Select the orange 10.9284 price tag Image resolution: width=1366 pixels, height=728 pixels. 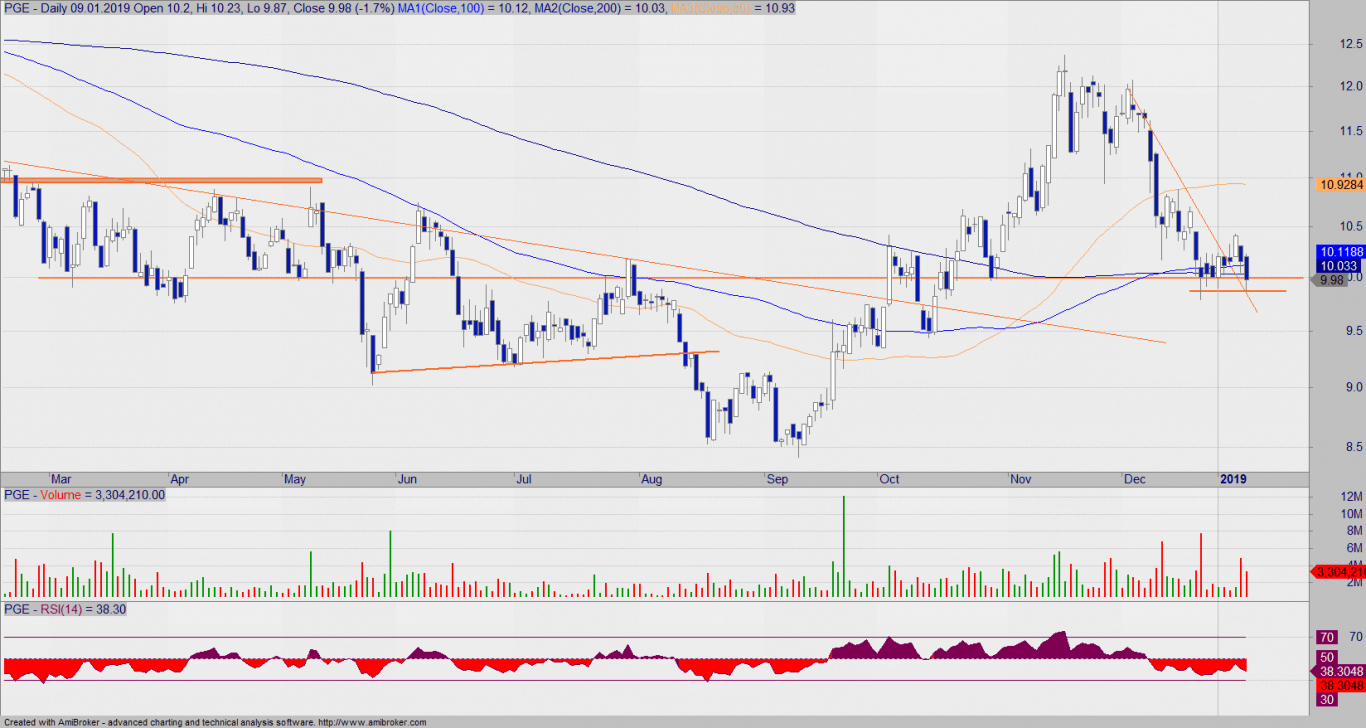pos(1339,185)
